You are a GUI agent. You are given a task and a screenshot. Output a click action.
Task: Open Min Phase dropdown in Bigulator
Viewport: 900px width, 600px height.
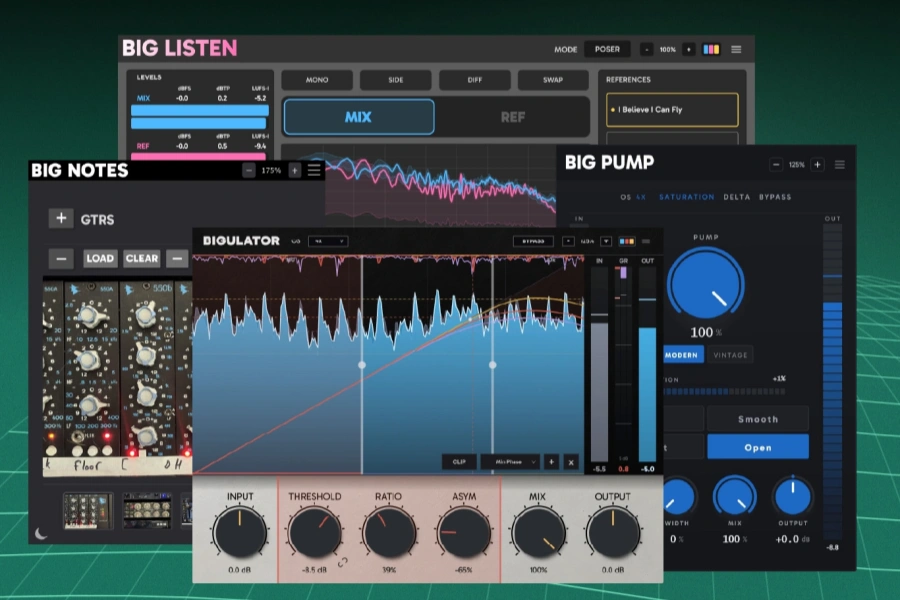[510, 462]
